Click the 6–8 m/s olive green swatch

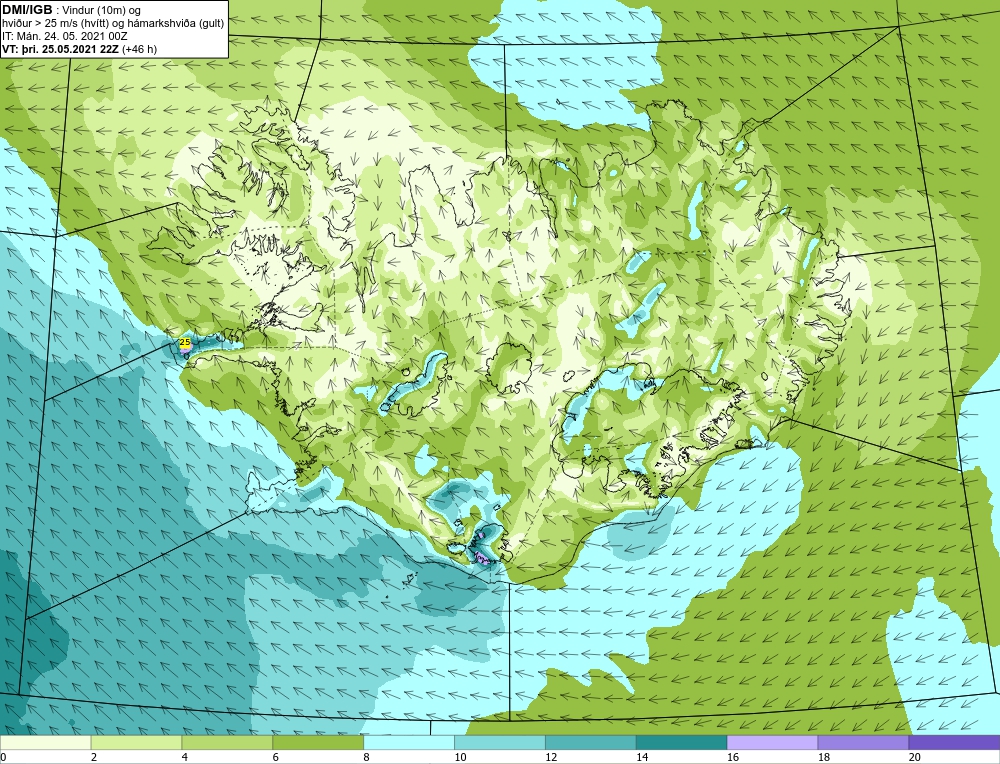point(318,742)
